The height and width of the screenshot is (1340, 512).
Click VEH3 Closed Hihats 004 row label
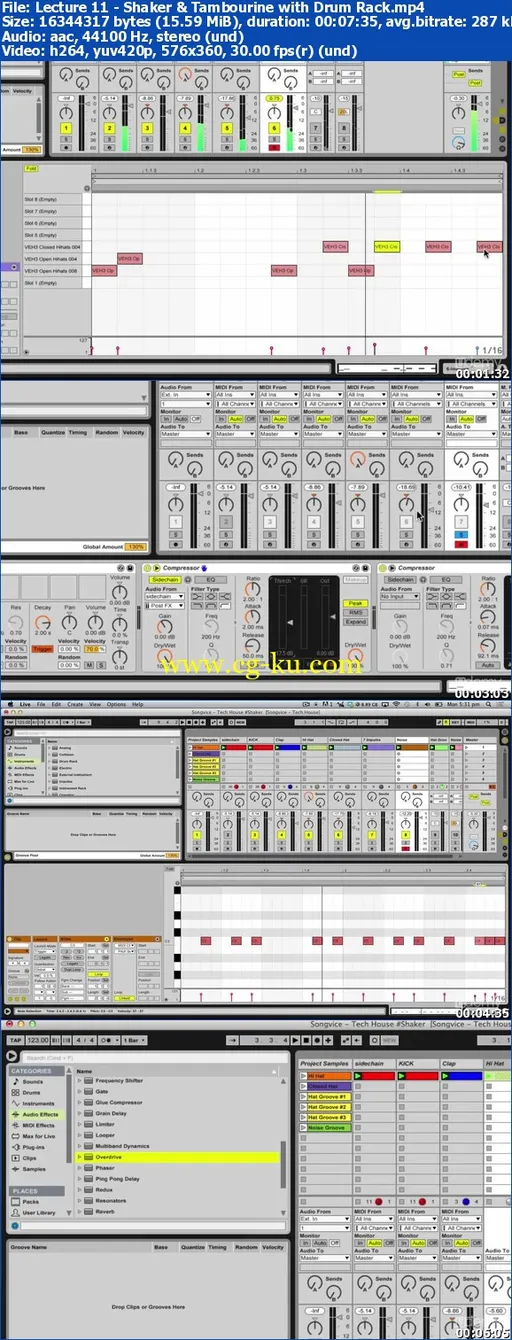tap(54, 246)
